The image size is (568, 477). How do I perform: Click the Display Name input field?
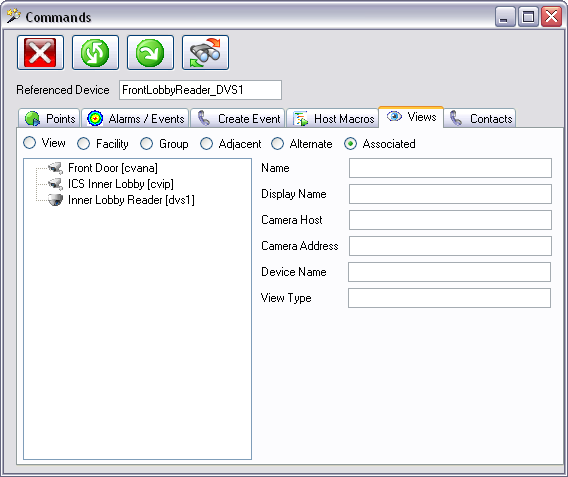pos(450,194)
